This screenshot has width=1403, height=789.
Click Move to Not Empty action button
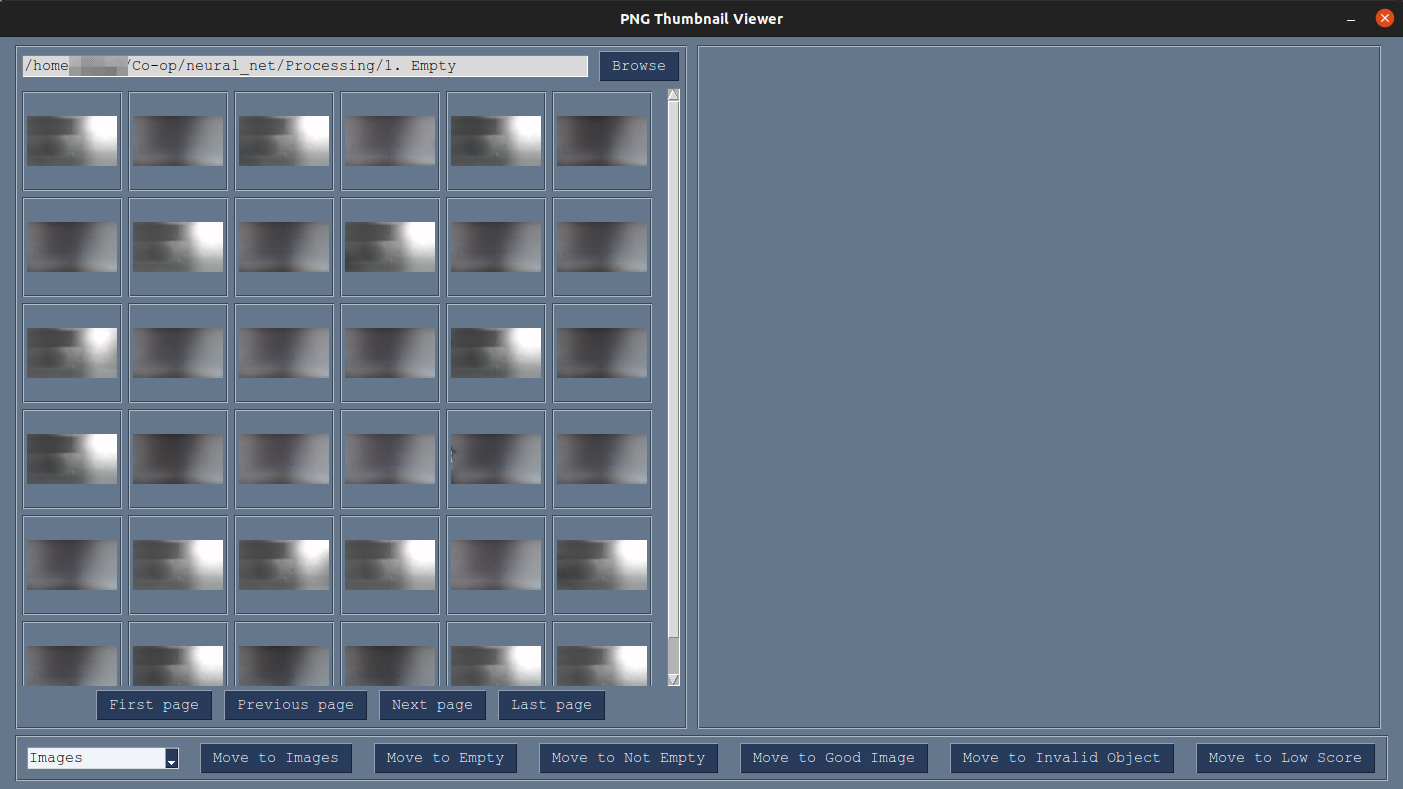pos(628,758)
